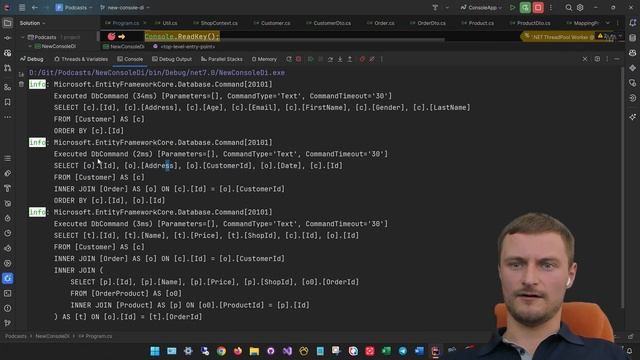Viewport: 640px width, 360px height.
Task: Click the Bookmarks sidebar icon
Action: coord(7,102)
